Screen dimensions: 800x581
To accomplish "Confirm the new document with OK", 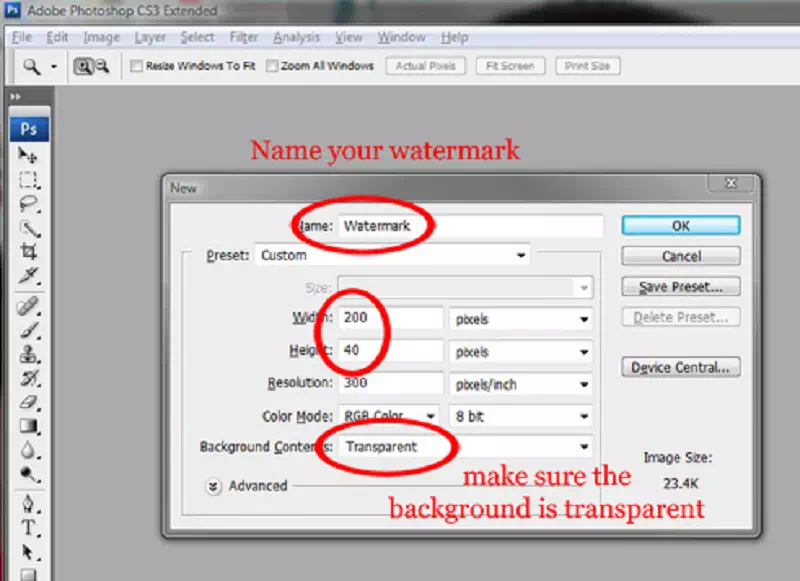I will coord(681,225).
